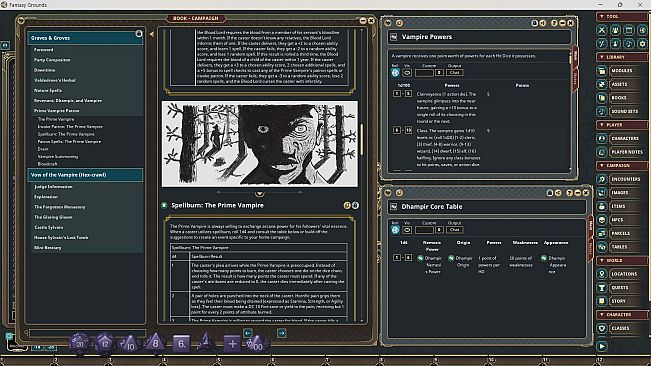The height and width of the screenshot is (366, 651).
Task: Open Dhampir Appearance link
Action: (543, 259)
